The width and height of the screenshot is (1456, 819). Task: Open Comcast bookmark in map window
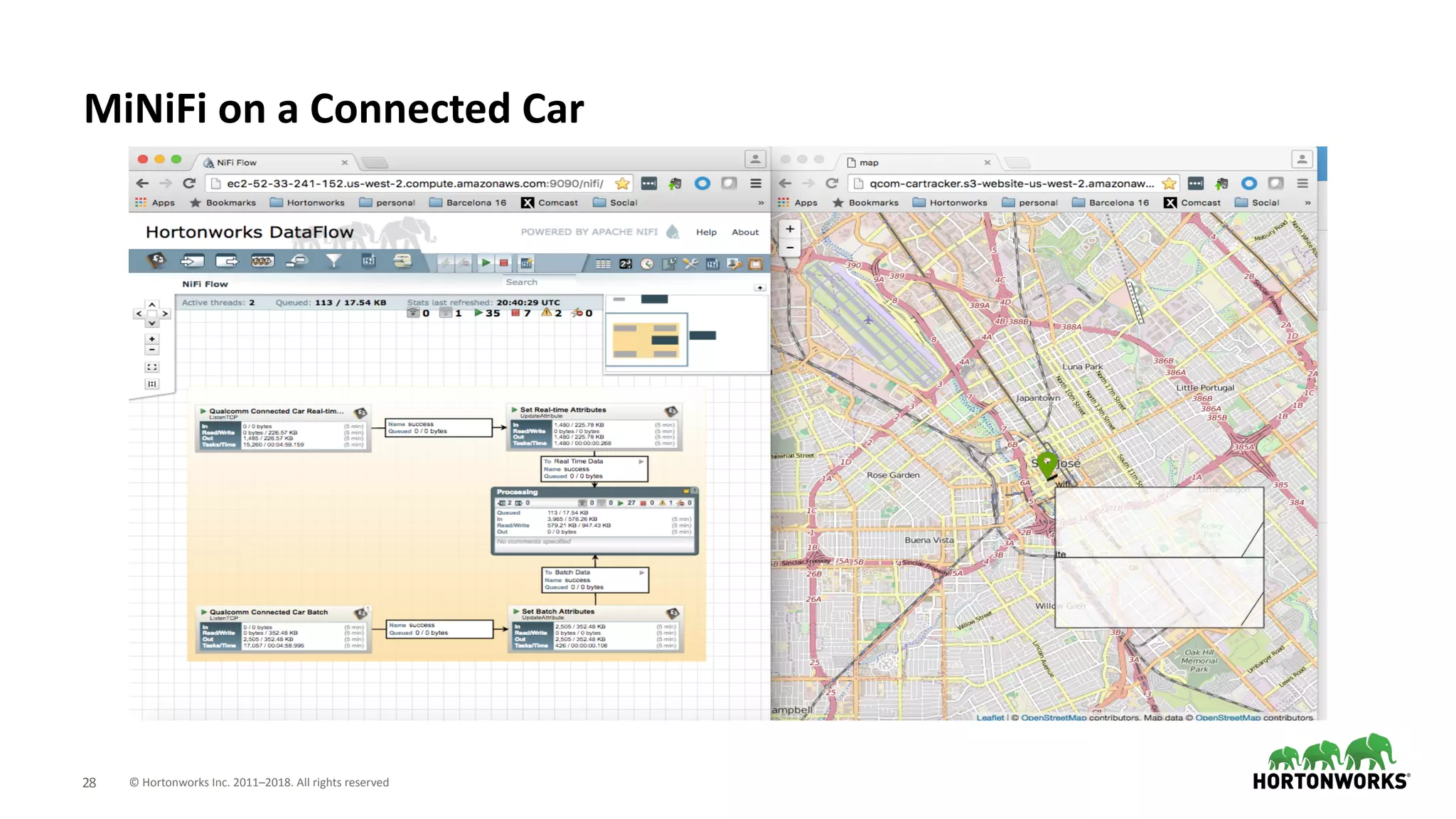pos(1192,203)
